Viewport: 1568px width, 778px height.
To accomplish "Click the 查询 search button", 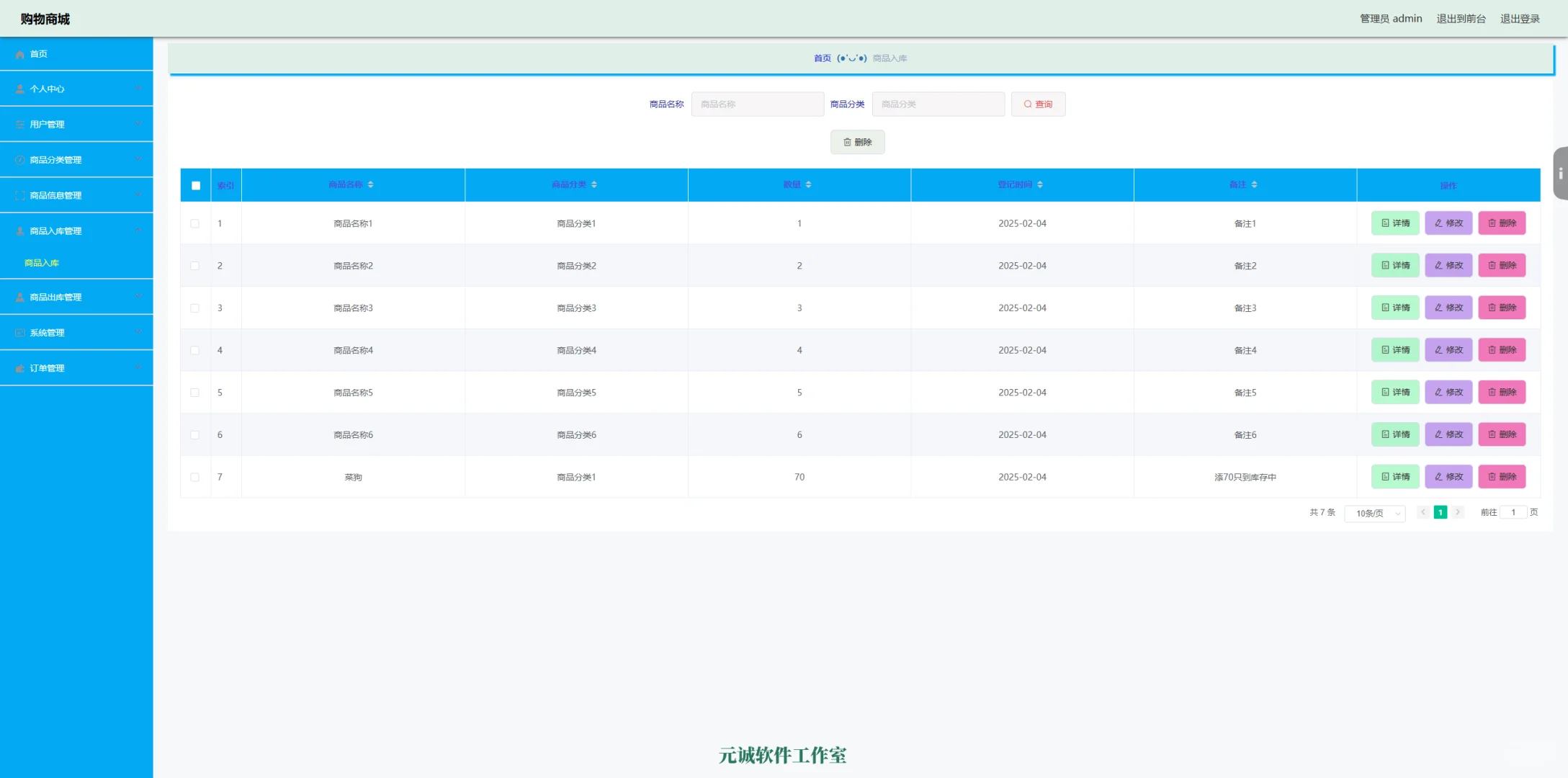I will coord(1037,104).
